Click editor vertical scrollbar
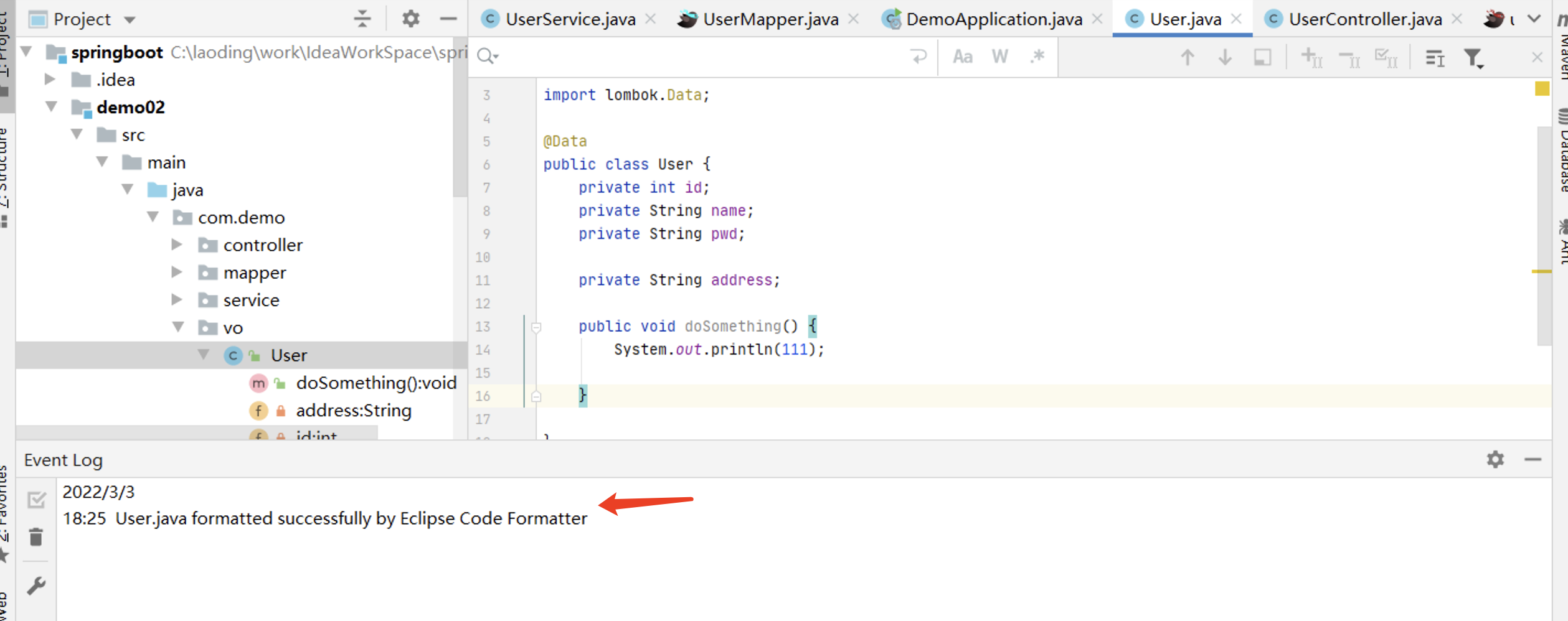Image resolution: width=1568 pixels, height=621 pixels. pos(1544,235)
